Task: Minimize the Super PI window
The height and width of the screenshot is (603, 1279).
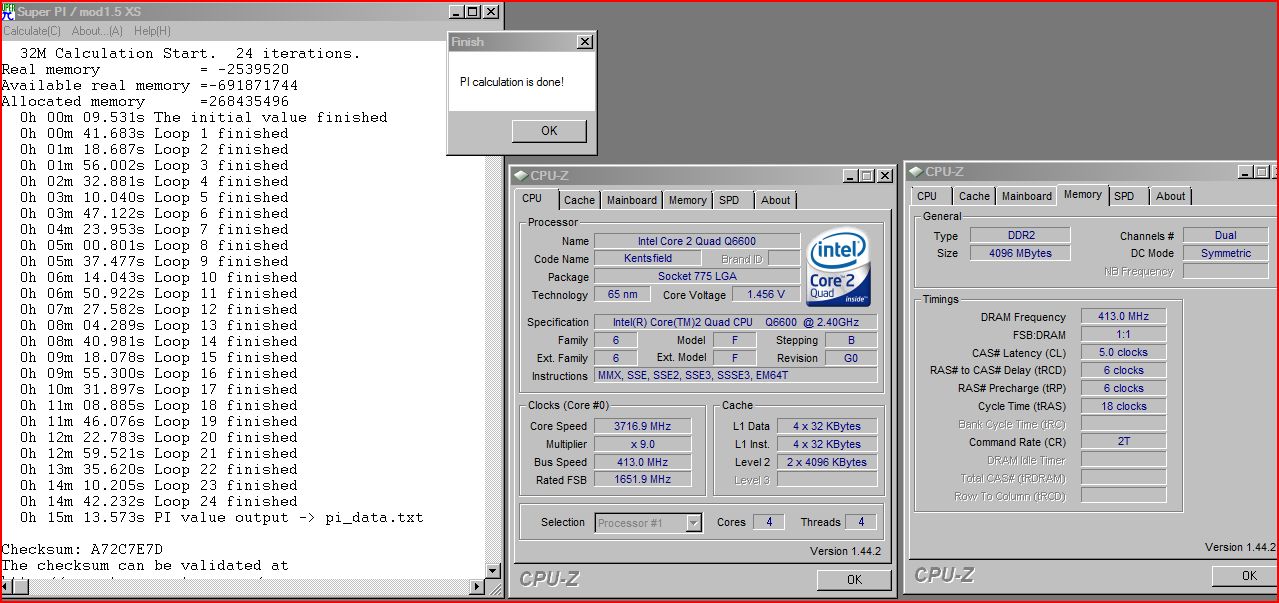Action: click(x=457, y=12)
